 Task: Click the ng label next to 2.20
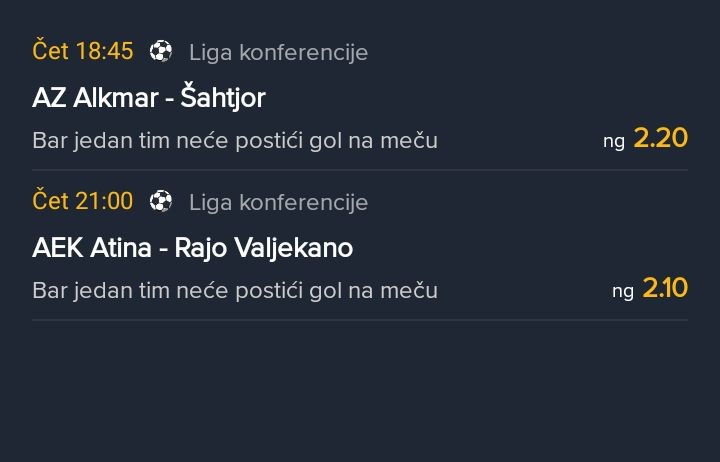(x=613, y=141)
